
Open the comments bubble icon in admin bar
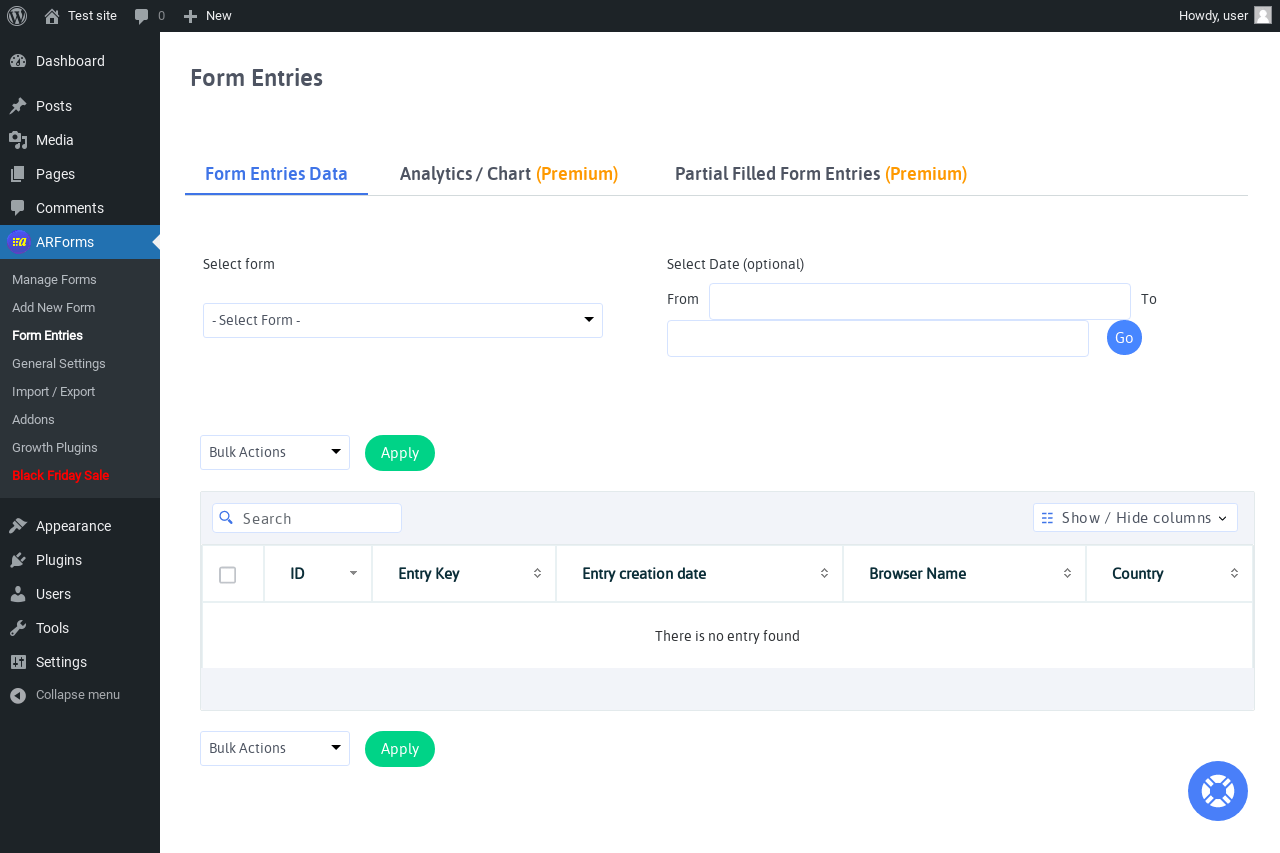click(142, 16)
